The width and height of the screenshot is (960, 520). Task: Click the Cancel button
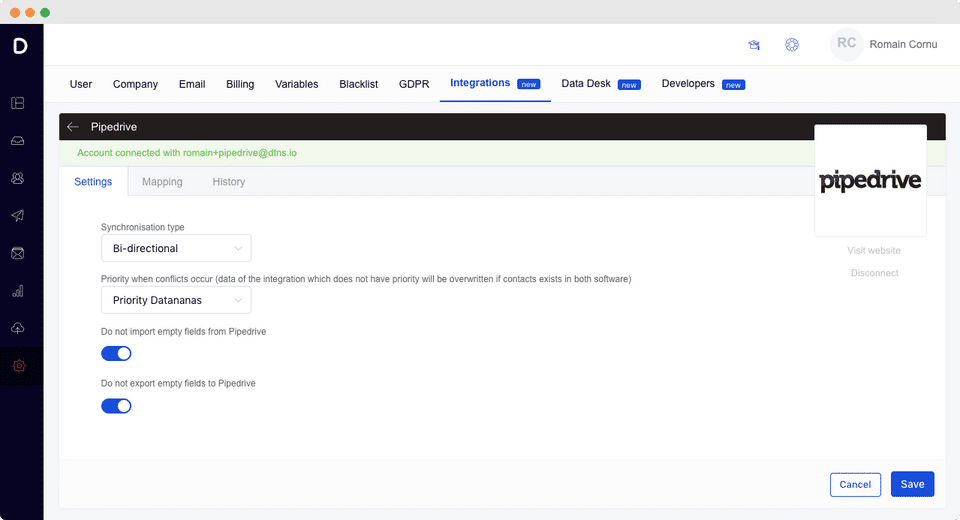coord(855,484)
